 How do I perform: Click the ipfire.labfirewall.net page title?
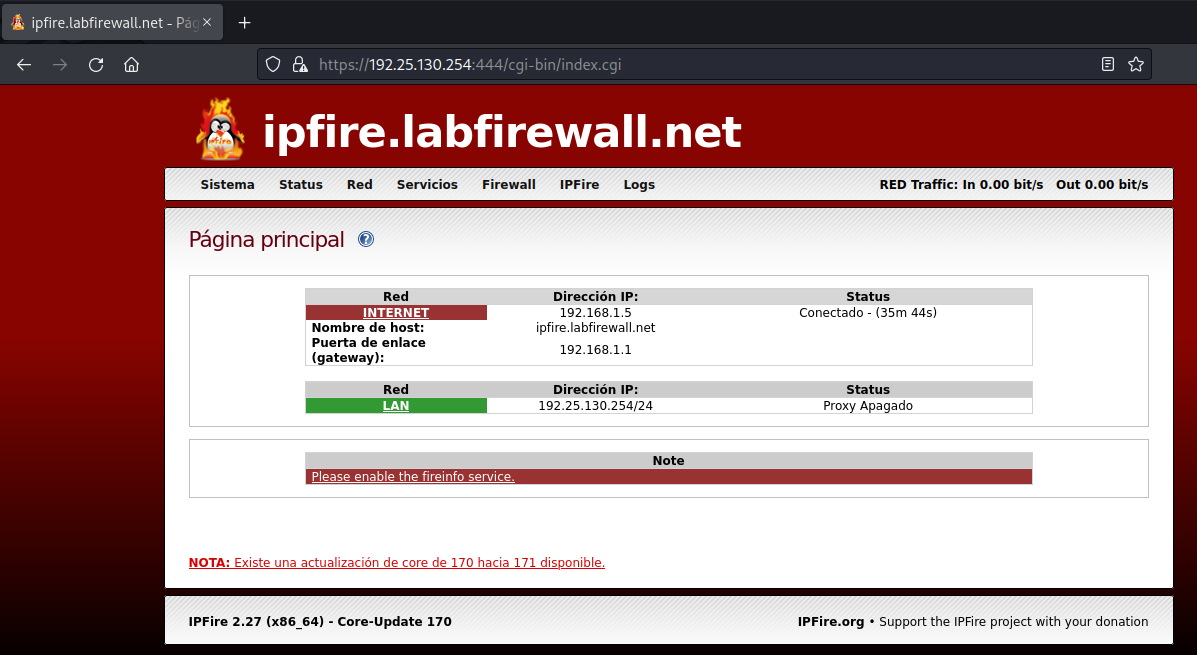[502, 131]
